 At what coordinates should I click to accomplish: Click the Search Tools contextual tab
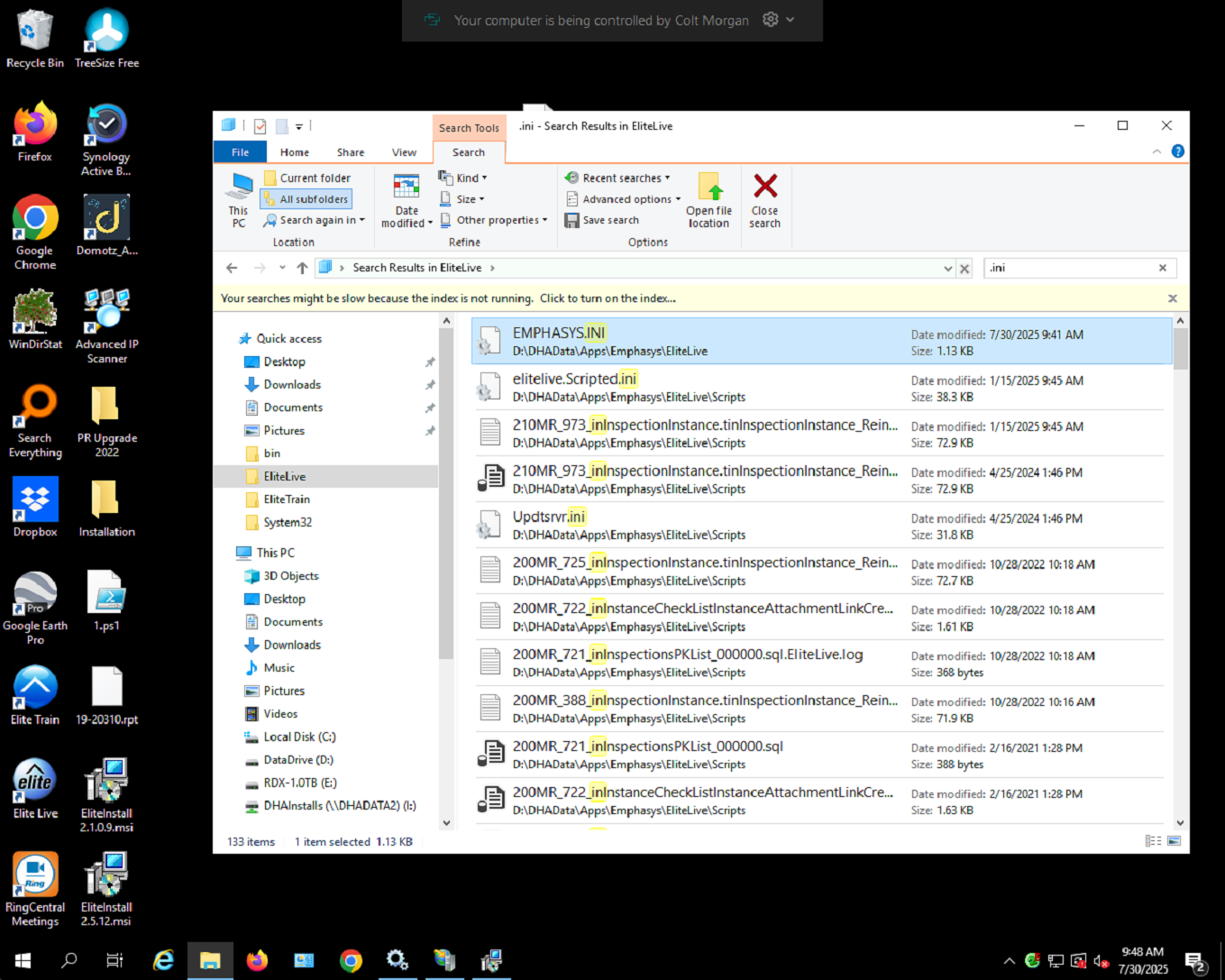click(x=469, y=128)
